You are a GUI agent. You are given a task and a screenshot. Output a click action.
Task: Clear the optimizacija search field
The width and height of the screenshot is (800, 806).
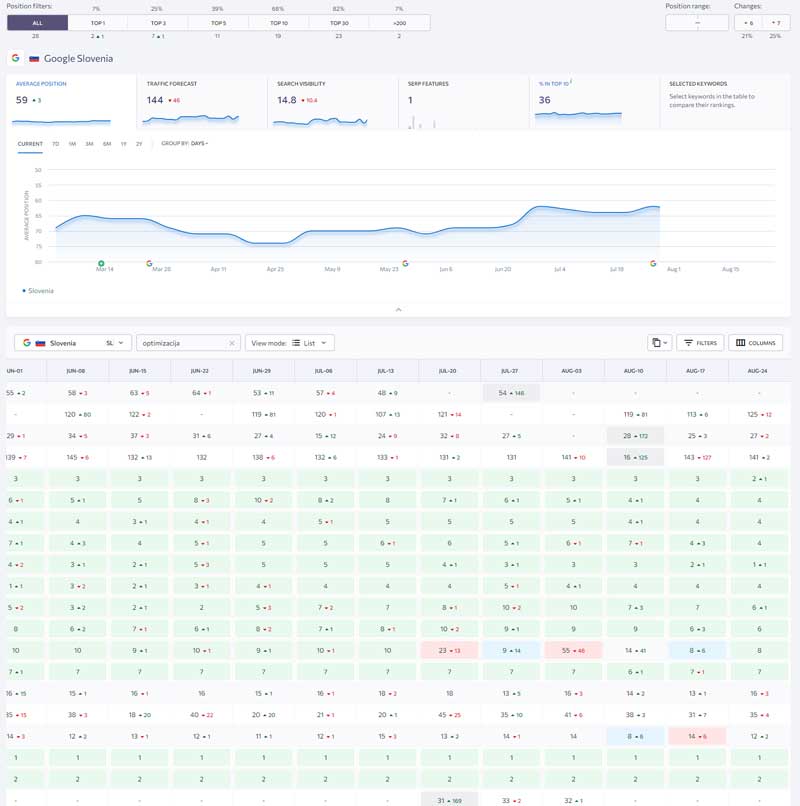click(x=232, y=343)
